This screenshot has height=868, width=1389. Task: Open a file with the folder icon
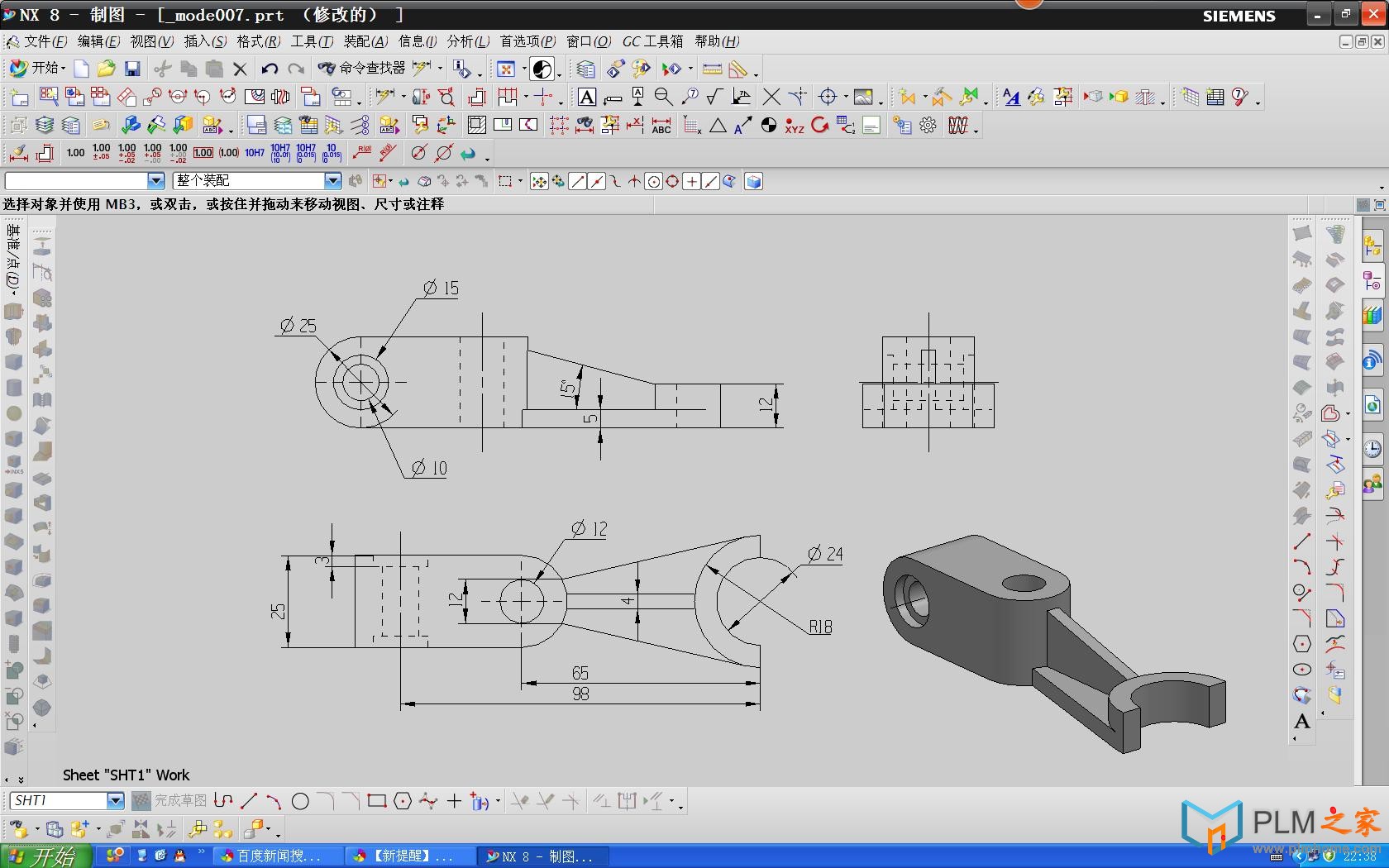(106, 69)
